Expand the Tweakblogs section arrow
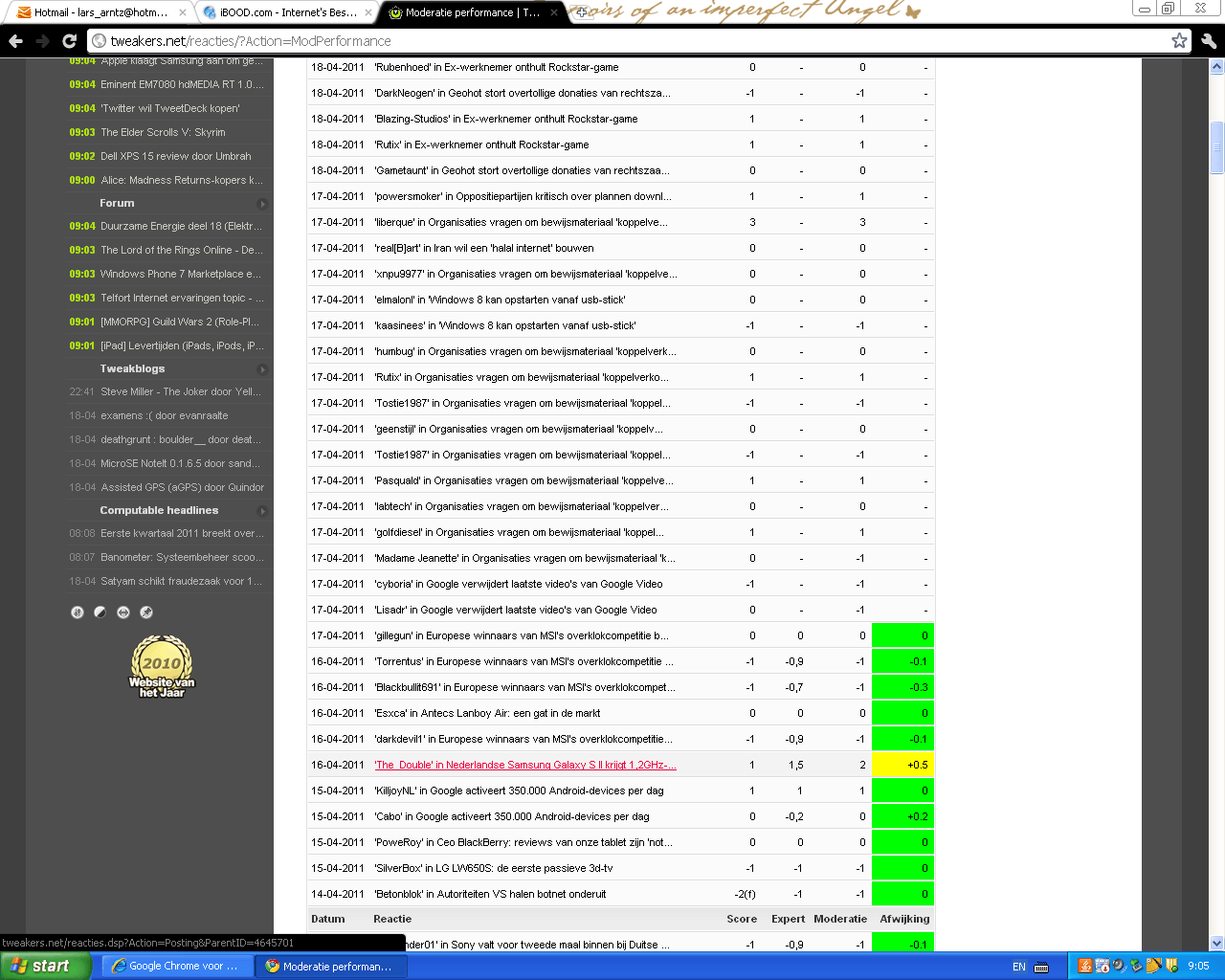Viewport: 1225px width, 980px height. coord(262,369)
